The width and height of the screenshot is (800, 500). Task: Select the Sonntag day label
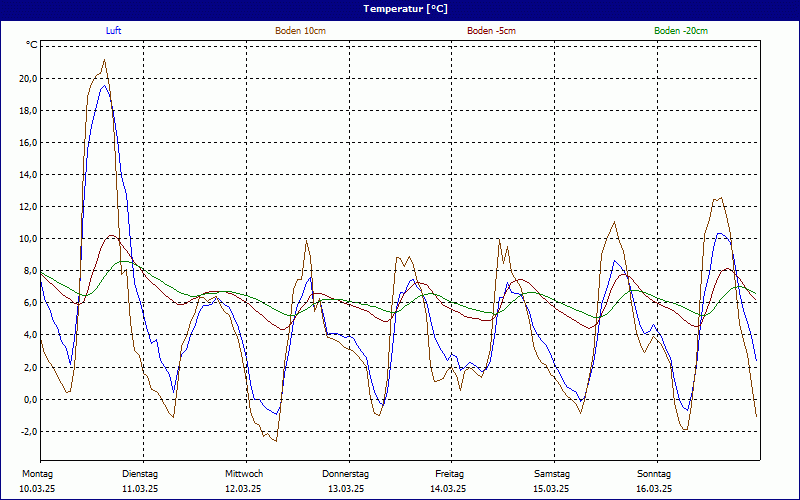tap(654, 474)
